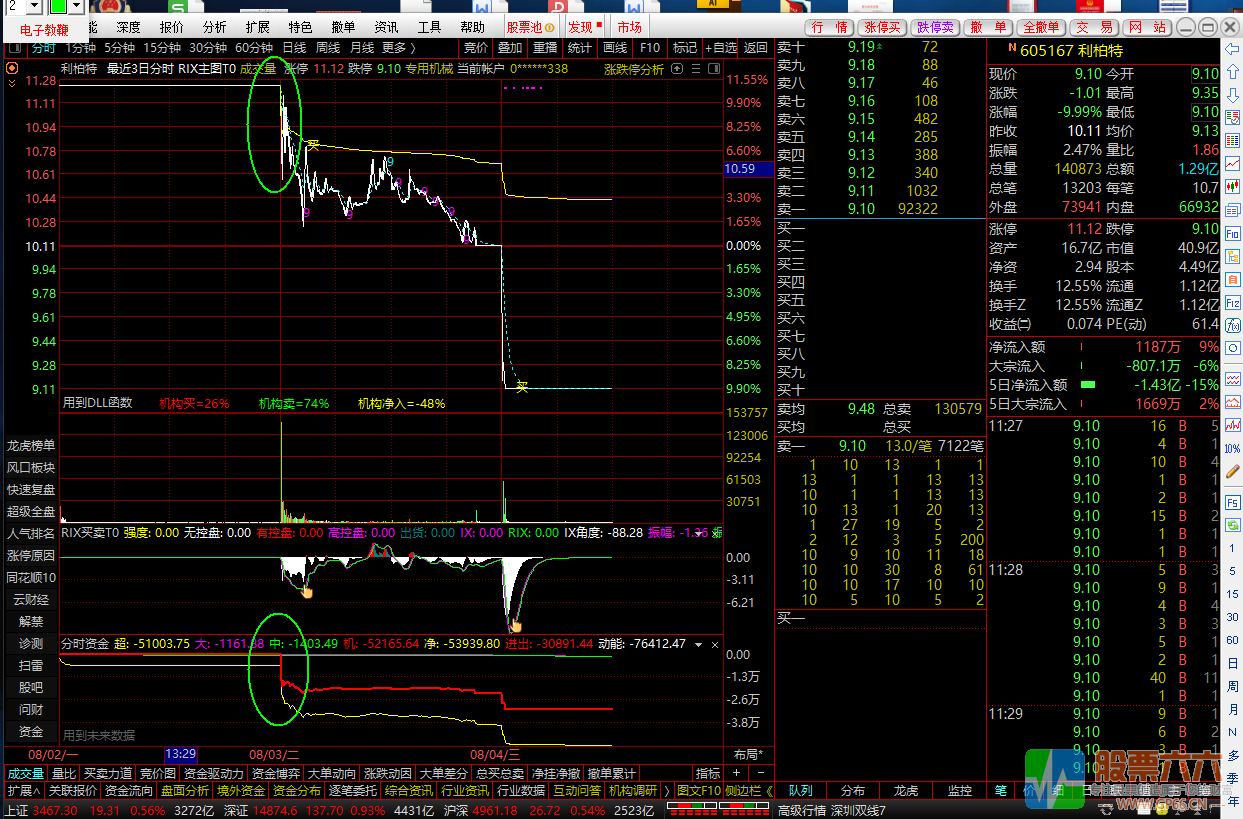Viewport: 1243px width, 819px height.
Task: Click the 返回 button
Action: (x=756, y=47)
